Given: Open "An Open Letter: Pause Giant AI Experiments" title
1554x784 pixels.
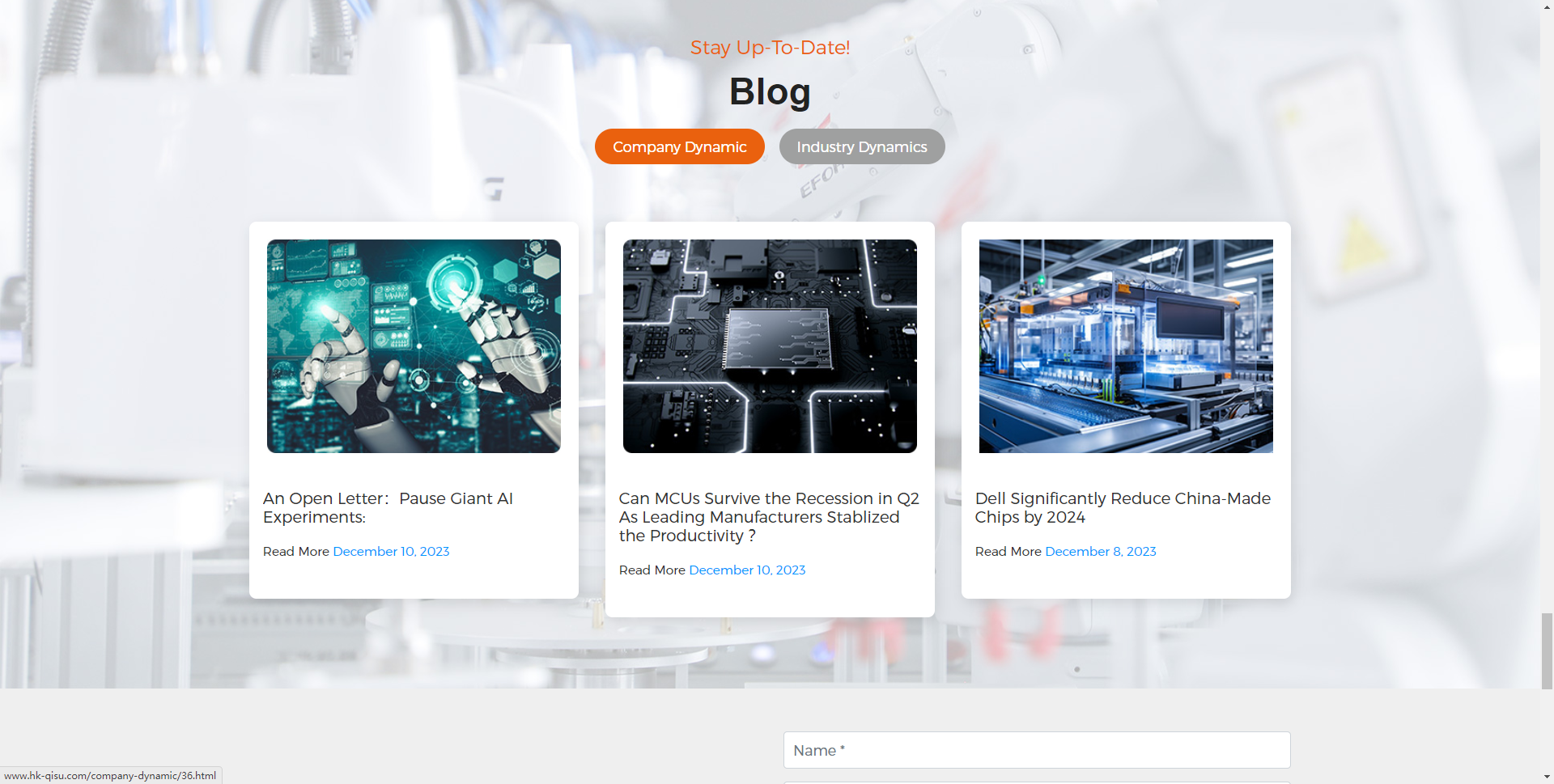Looking at the screenshot, I should (x=388, y=507).
